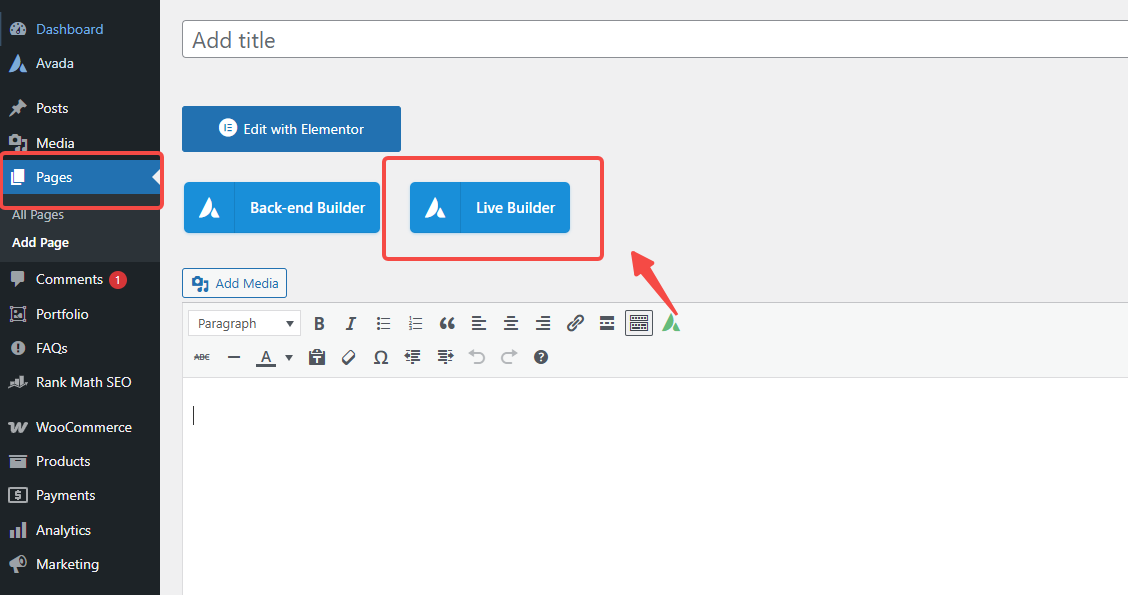Click the Live Builder button
This screenshot has width=1128, height=595.
tap(490, 208)
